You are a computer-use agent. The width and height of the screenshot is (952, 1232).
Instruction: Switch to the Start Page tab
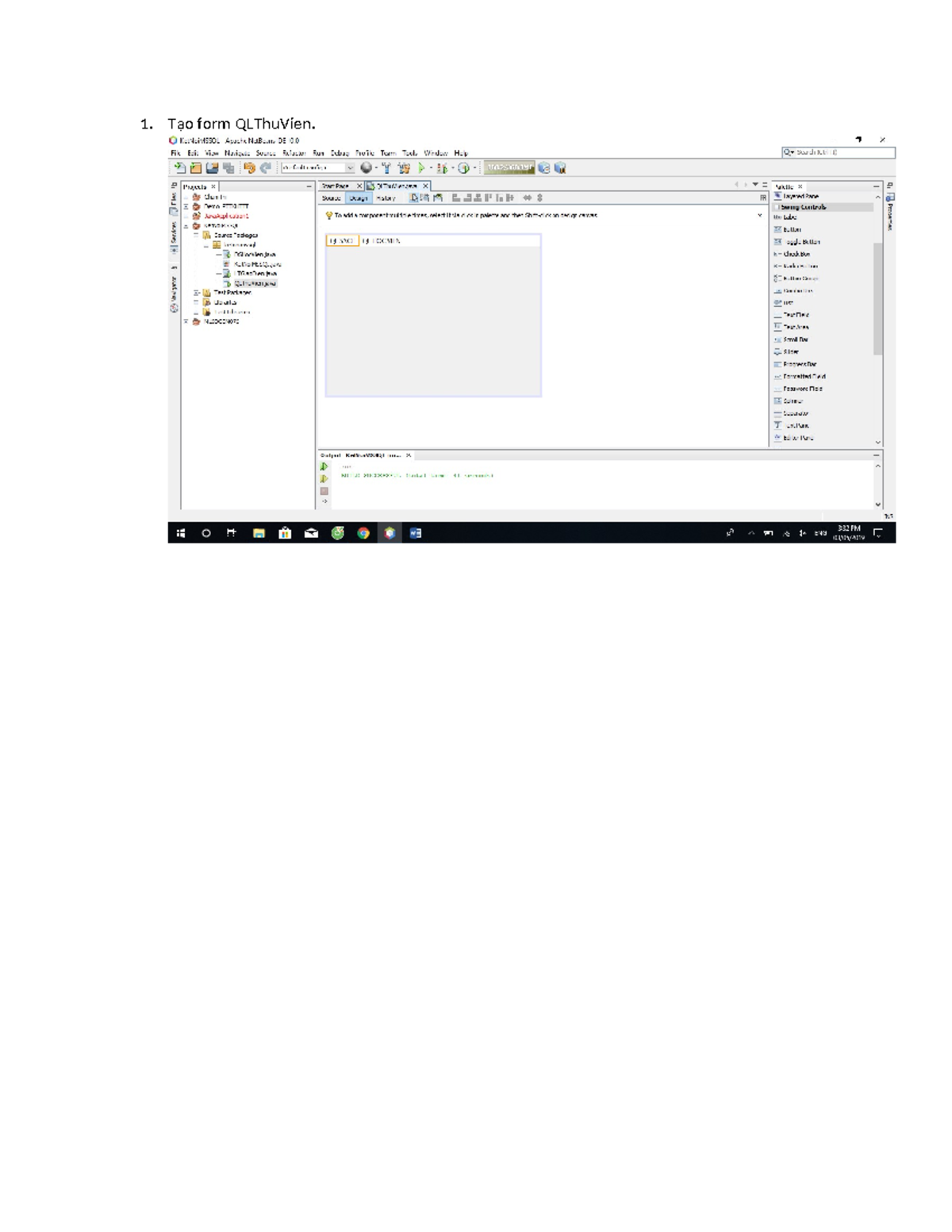click(x=336, y=186)
